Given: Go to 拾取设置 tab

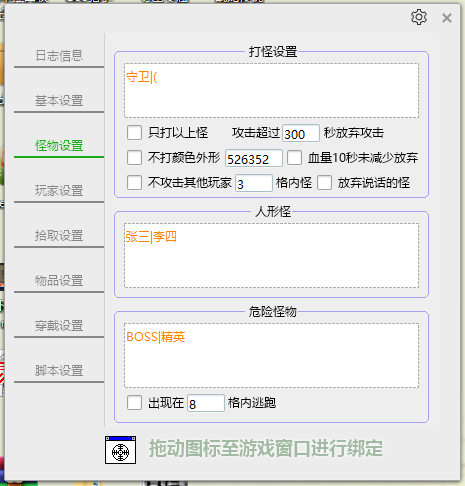Looking at the screenshot, I should tap(59, 236).
